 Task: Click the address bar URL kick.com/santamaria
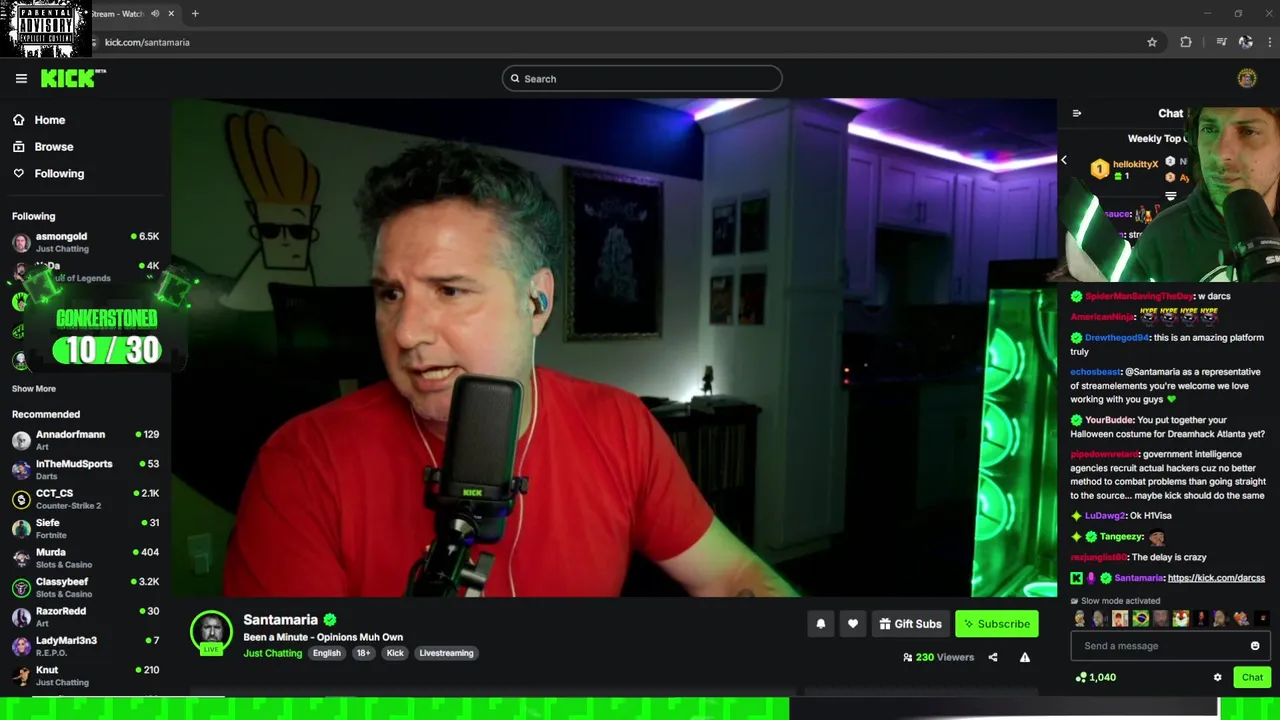click(x=147, y=42)
